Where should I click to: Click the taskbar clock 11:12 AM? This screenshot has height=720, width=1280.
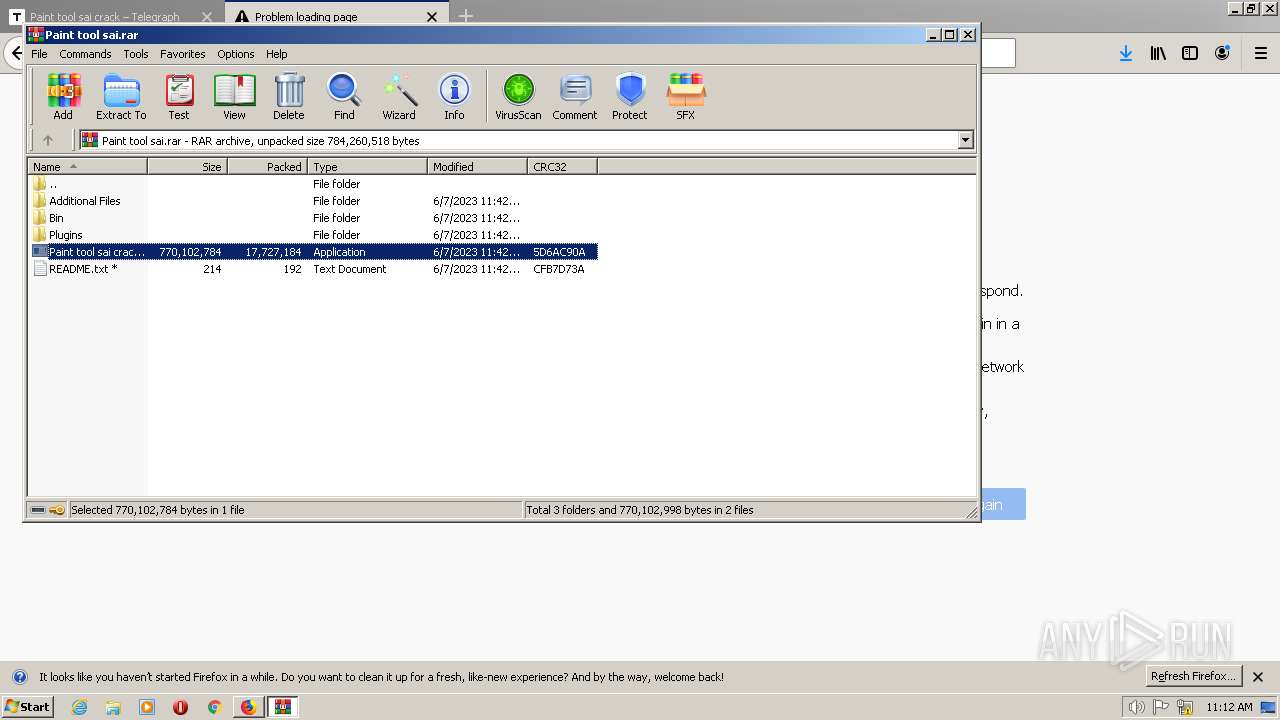(1229, 707)
